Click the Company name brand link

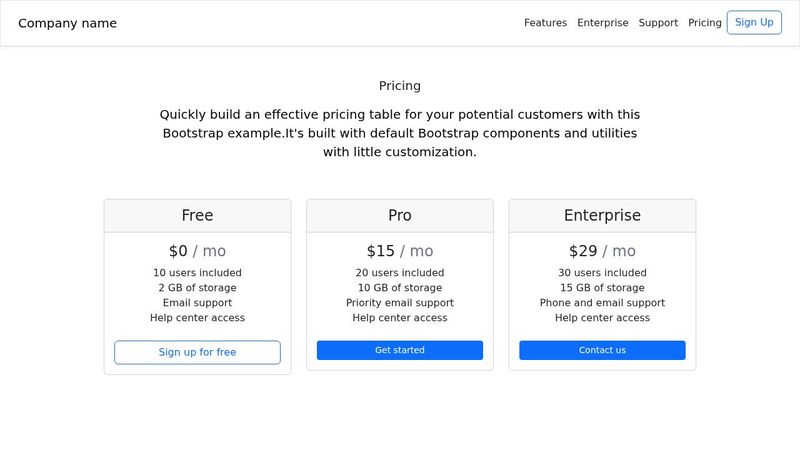pyautogui.click(x=67, y=23)
